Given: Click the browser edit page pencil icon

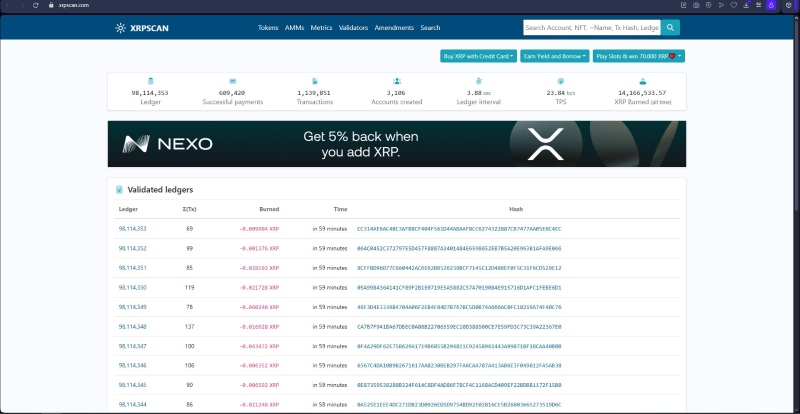Looking at the screenshot, I should tap(684, 5).
